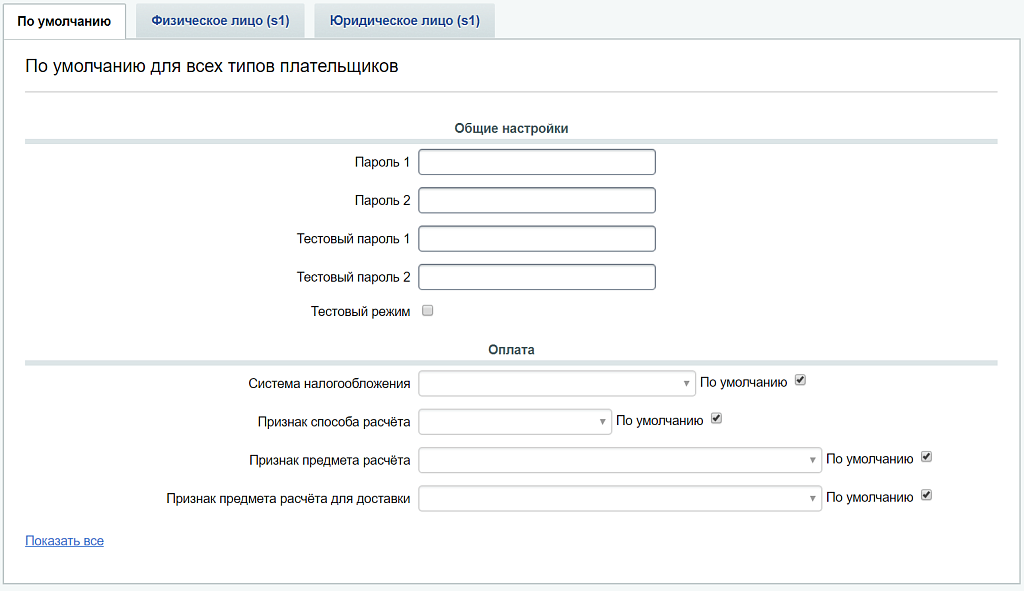Expand 'Признак предмета расчёта для доставки' dropdown
The height and width of the screenshot is (591, 1024).
[x=620, y=498]
